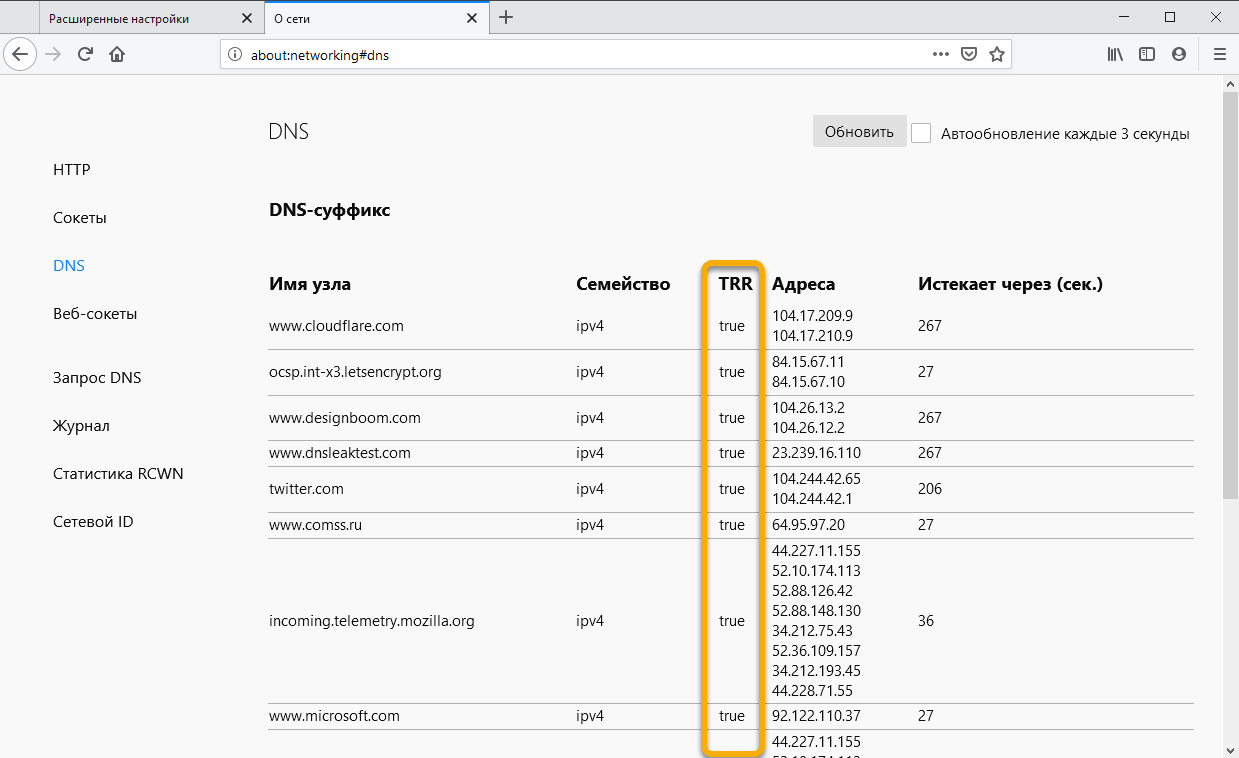Viewport: 1239px width, 758px height.
Task: Open the home page icon
Action: pyautogui.click(x=117, y=54)
